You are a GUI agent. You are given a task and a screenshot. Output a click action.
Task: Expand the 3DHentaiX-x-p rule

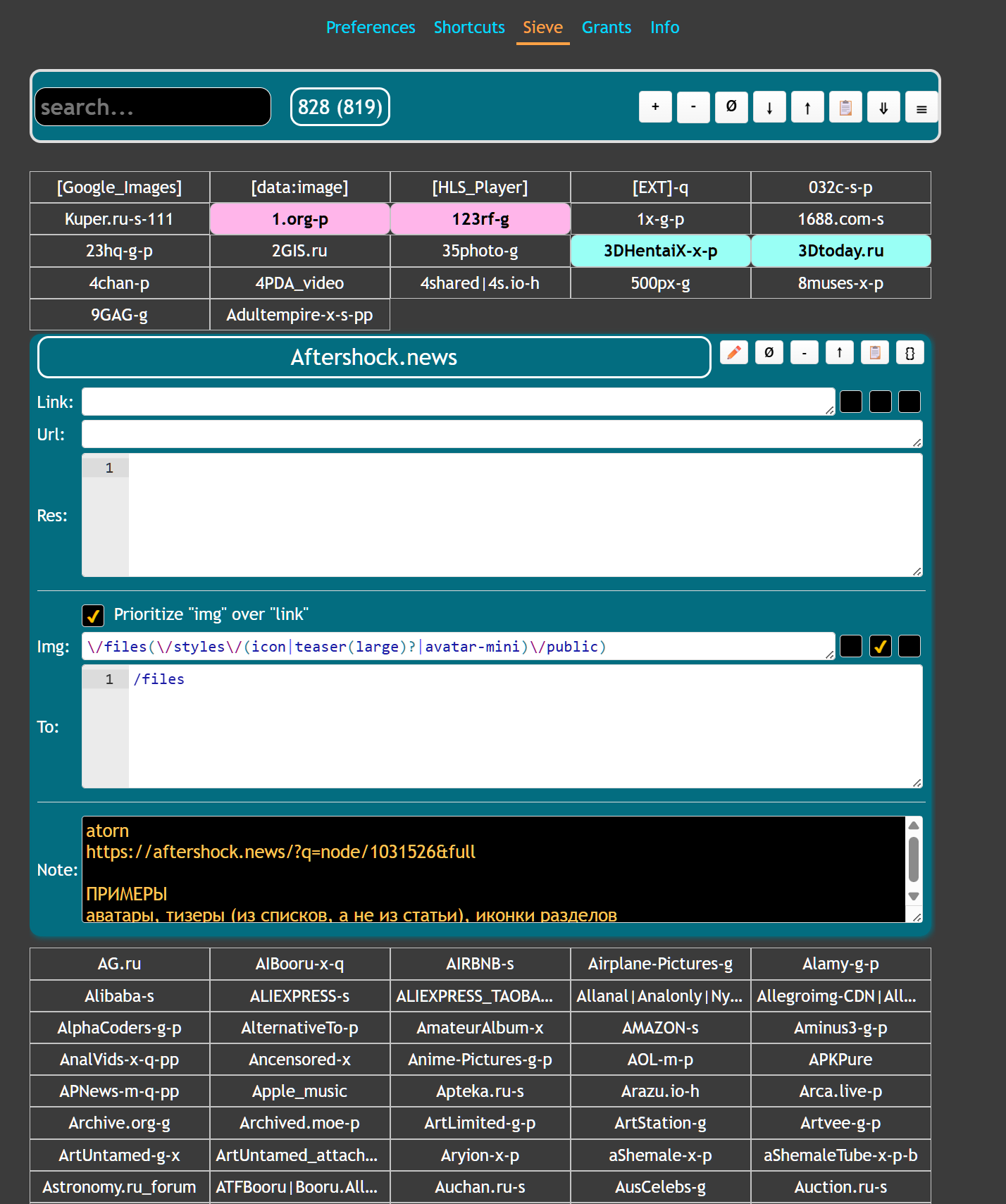(x=661, y=251)
